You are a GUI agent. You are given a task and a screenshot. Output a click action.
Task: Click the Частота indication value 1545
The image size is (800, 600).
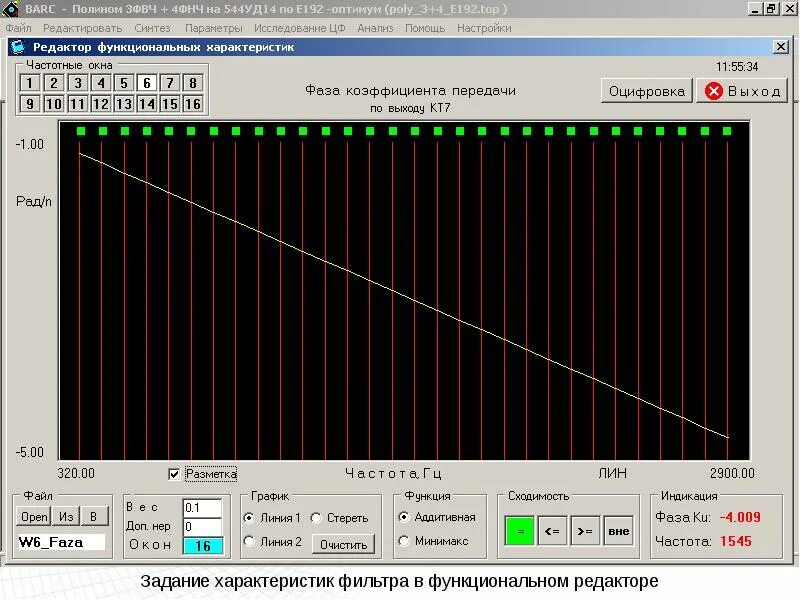[x=736, y=541]
